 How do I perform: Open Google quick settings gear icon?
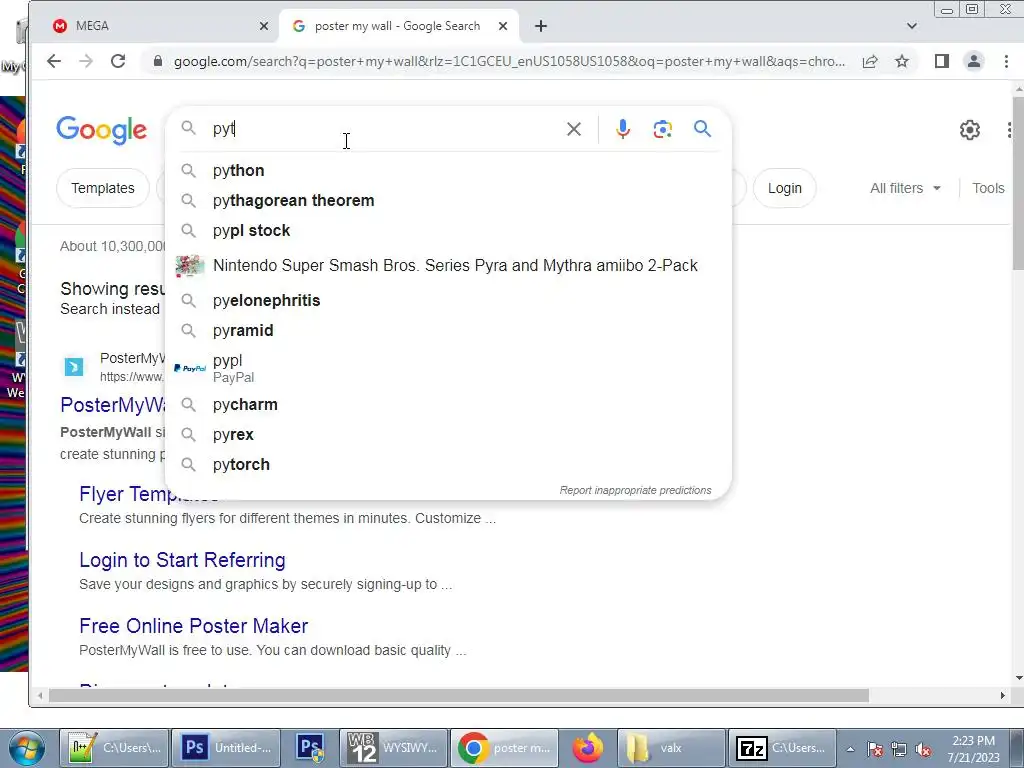click(x=970, y=130)
